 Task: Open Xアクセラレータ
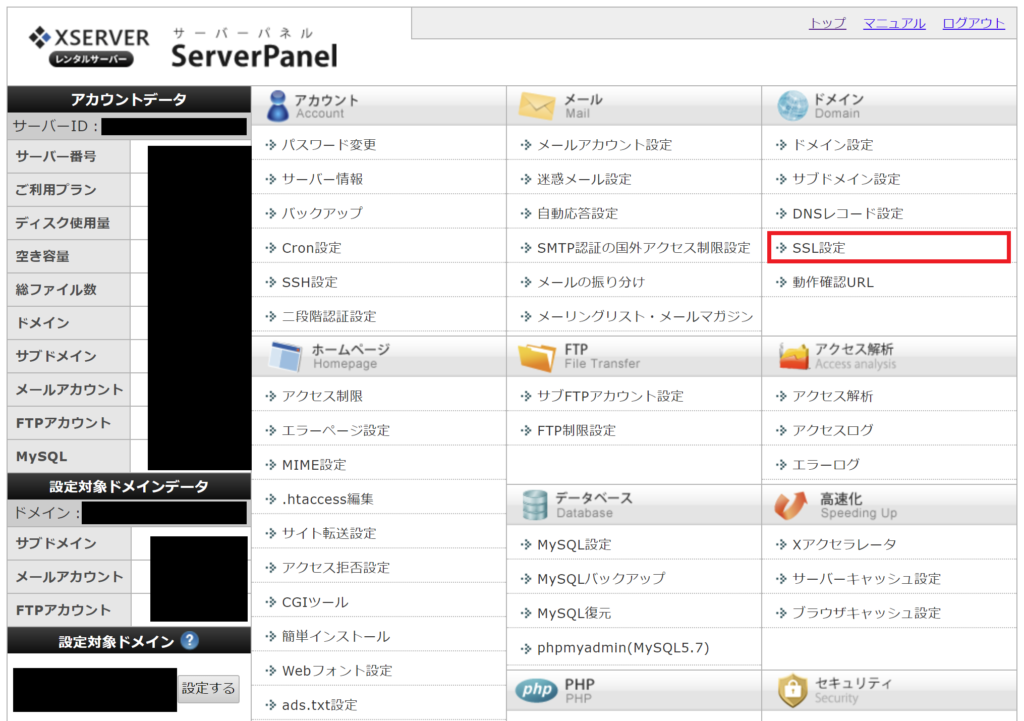(x=844, y=545)
